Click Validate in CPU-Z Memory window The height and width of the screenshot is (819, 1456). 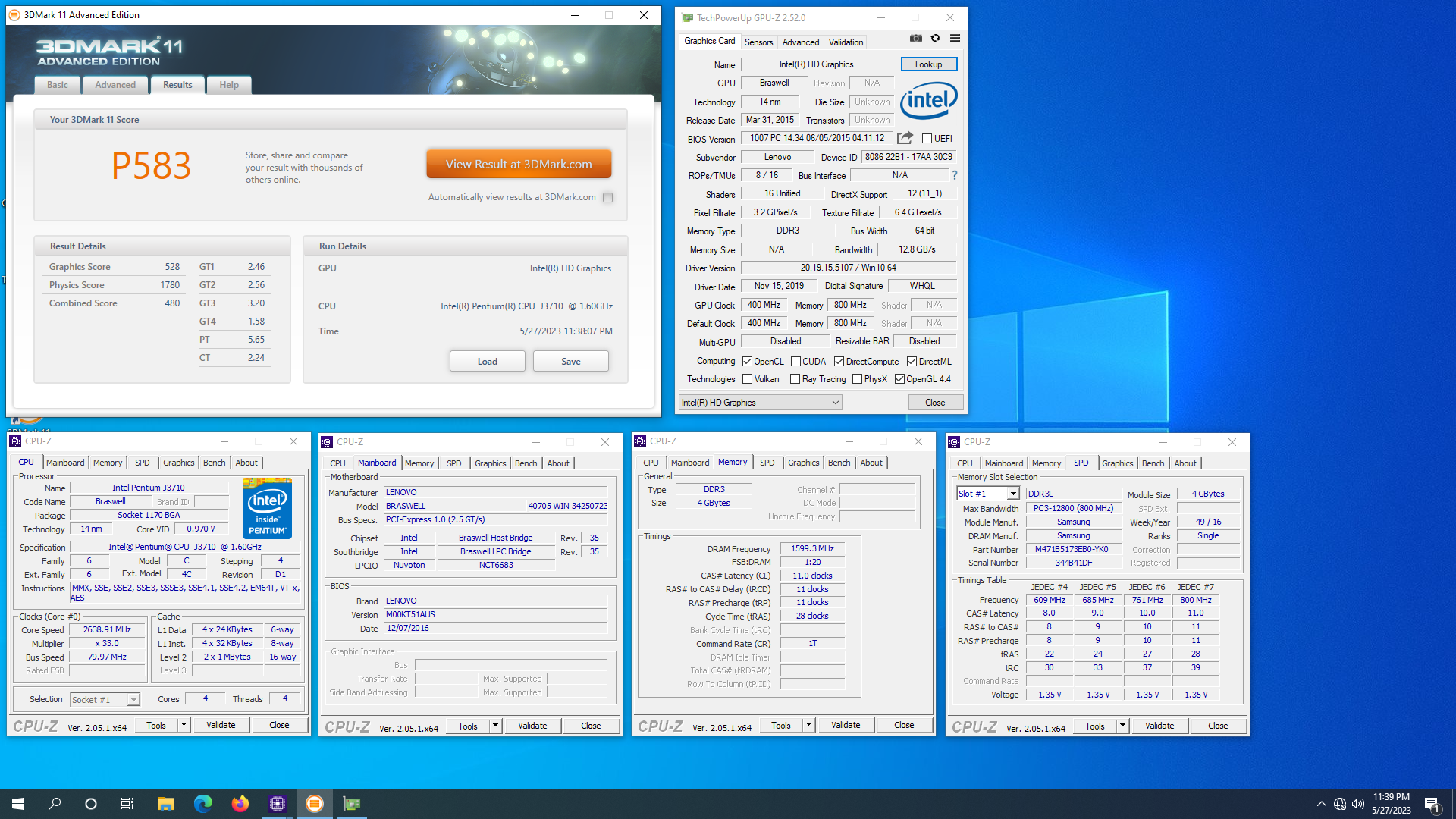click(x=846, y=725)
